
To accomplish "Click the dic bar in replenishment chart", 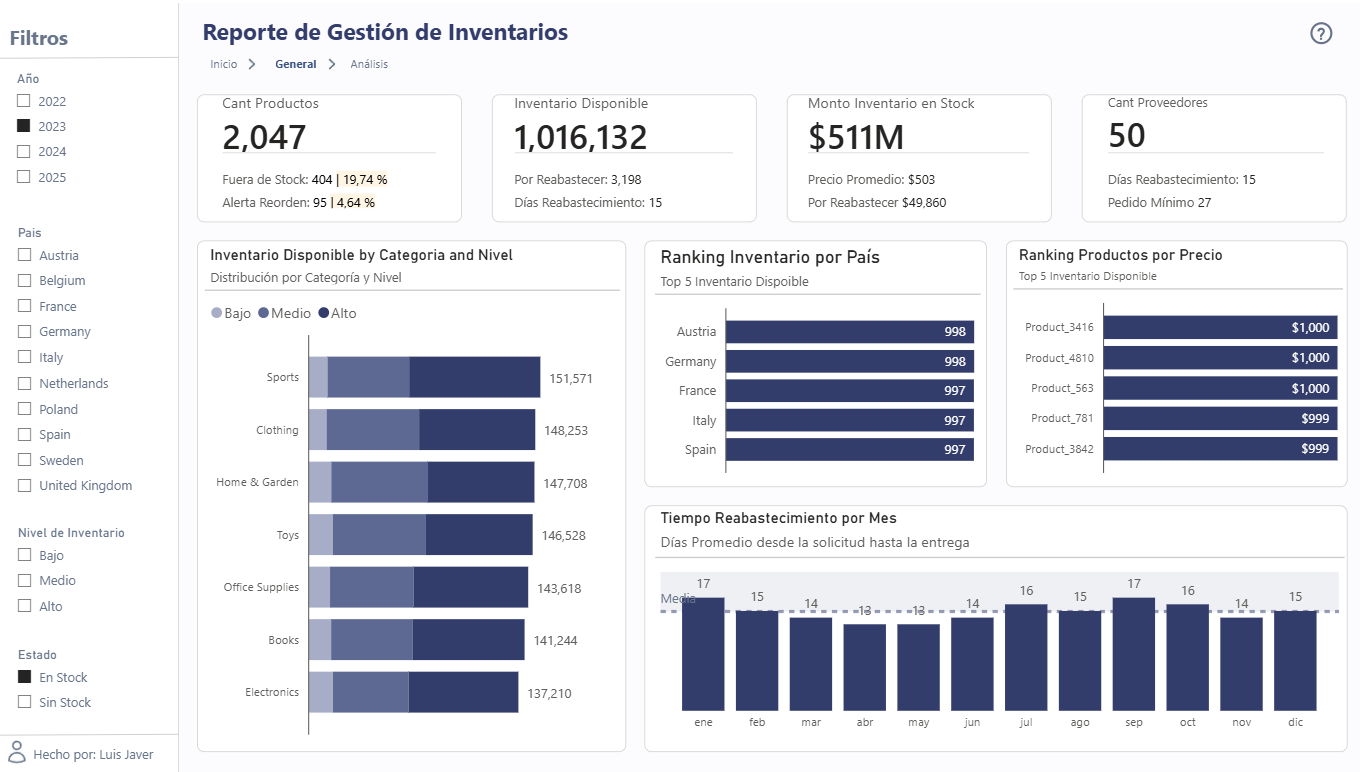I will [x=1295, y=661].
